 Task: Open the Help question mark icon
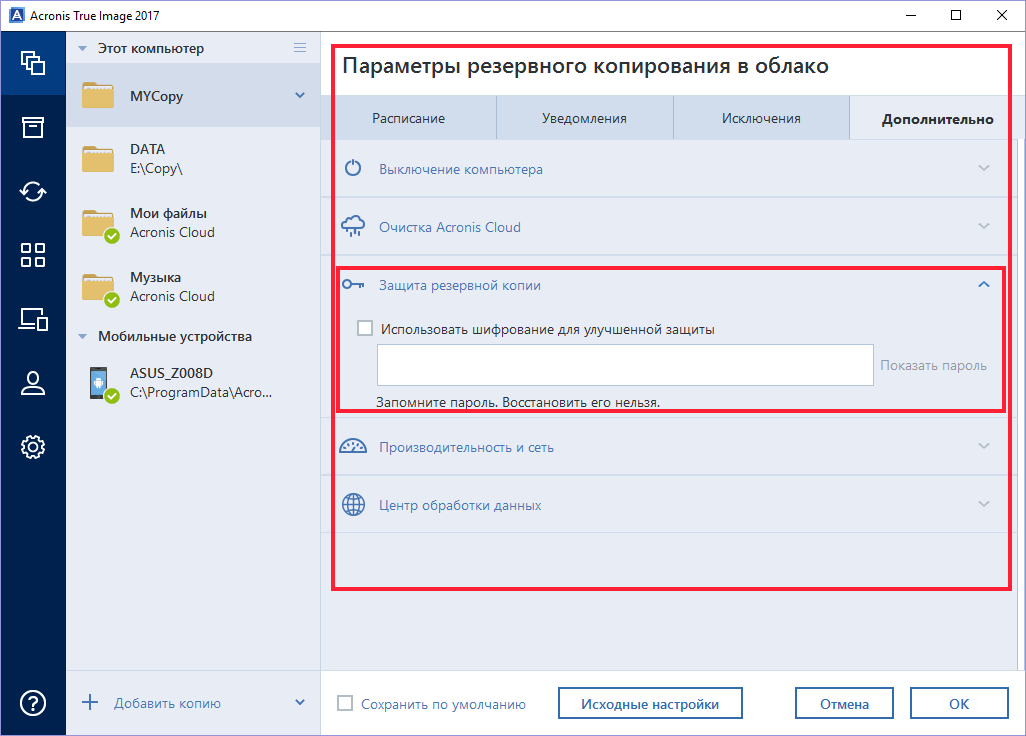click(x=33, y=703)
